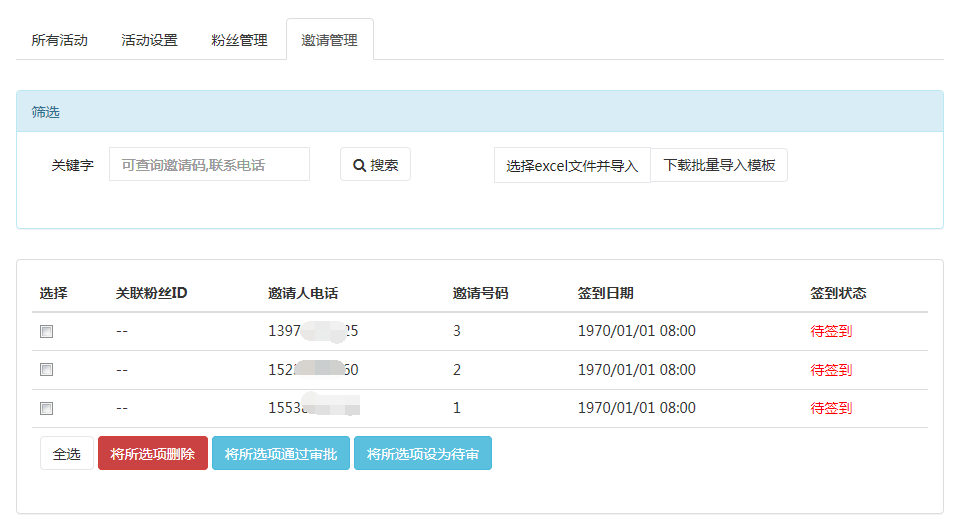Screen dimensions: 958x527
Task: Click the 全选 select-all button
Action: coord(67,454)
